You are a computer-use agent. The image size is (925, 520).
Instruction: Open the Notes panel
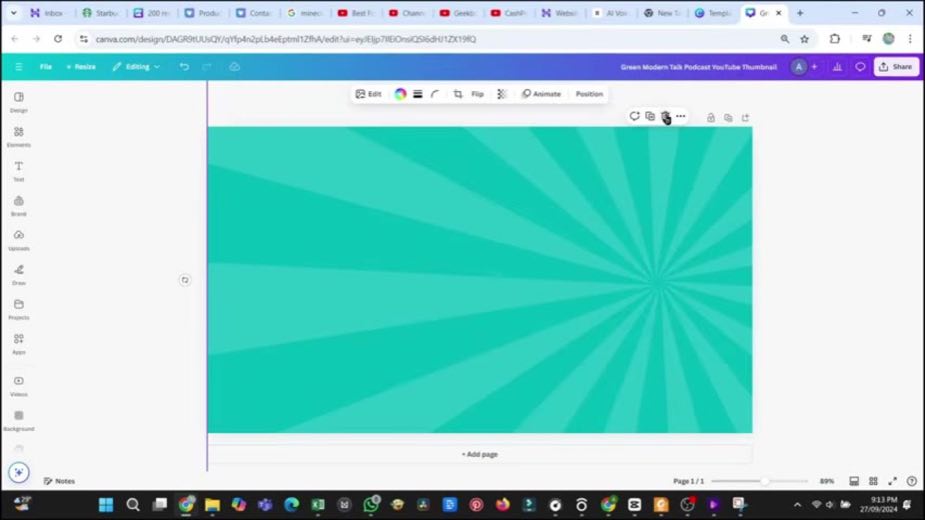pyautogui.click(x=60, y=481)
